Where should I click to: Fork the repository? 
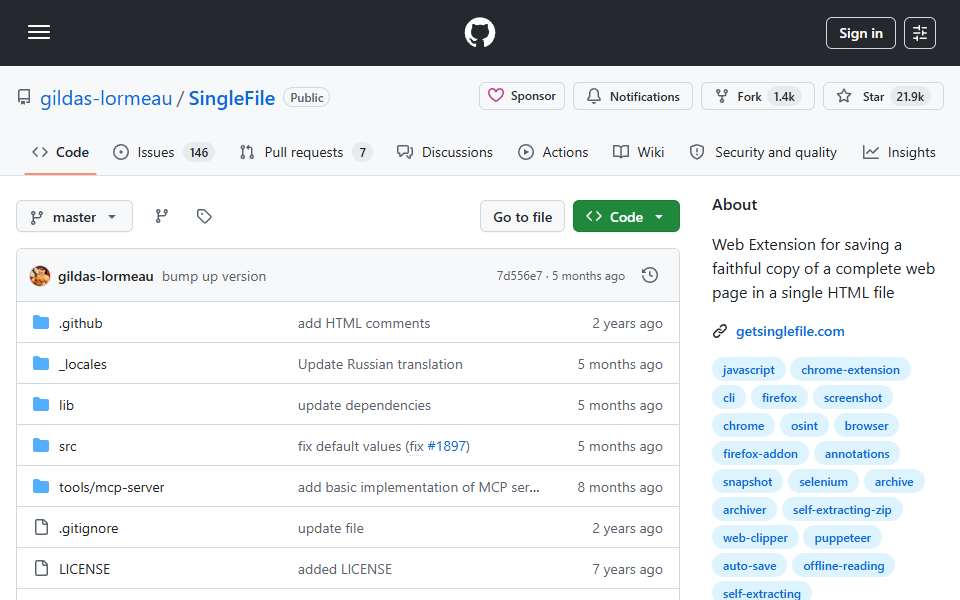757,96
